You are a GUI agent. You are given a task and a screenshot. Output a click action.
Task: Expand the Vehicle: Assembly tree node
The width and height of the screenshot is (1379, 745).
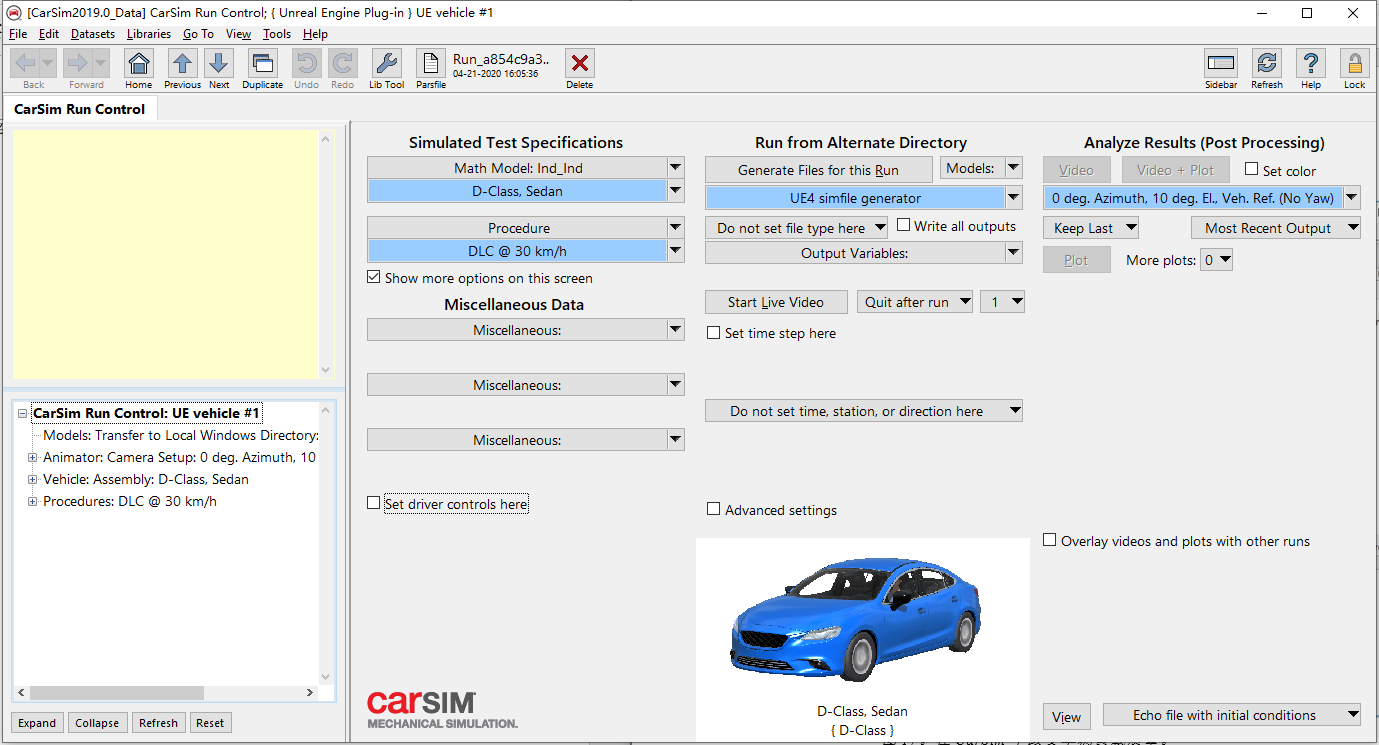[33, 479]
